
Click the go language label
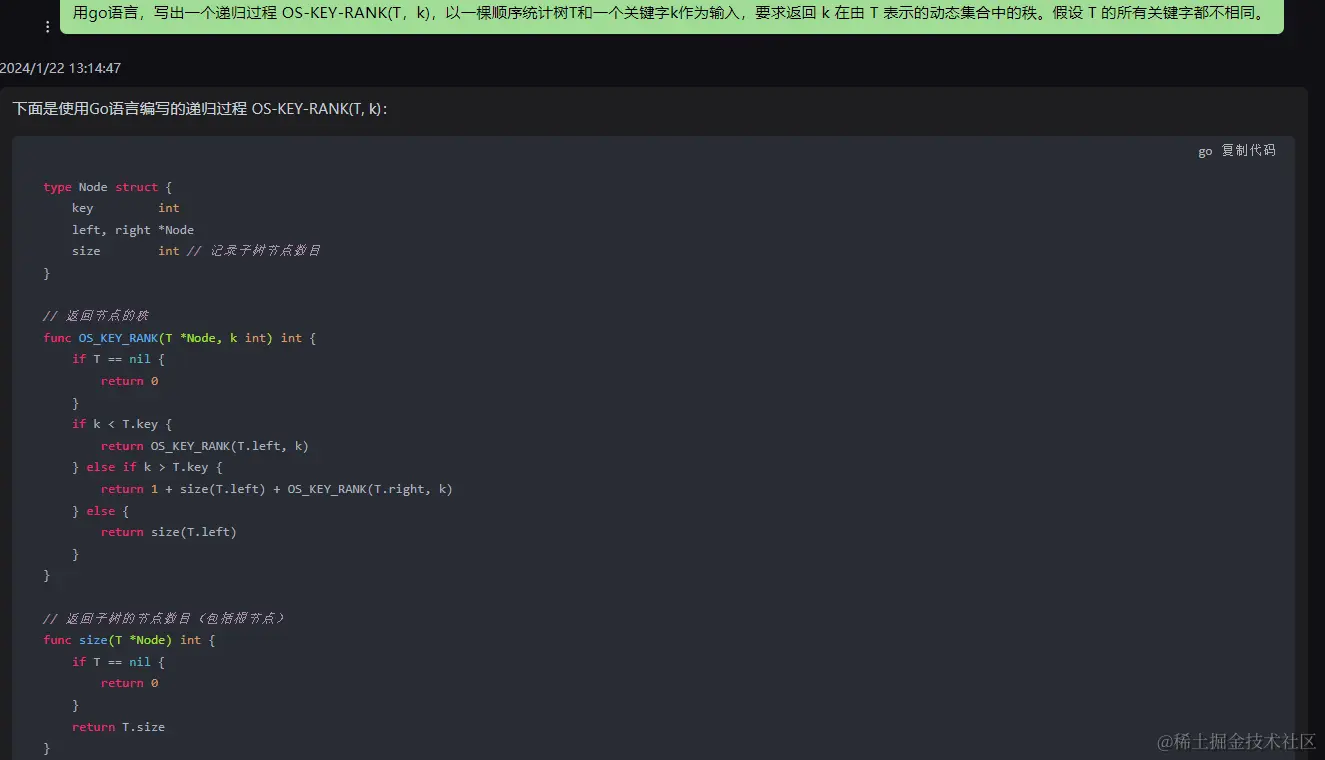[x=1205, y=151]
